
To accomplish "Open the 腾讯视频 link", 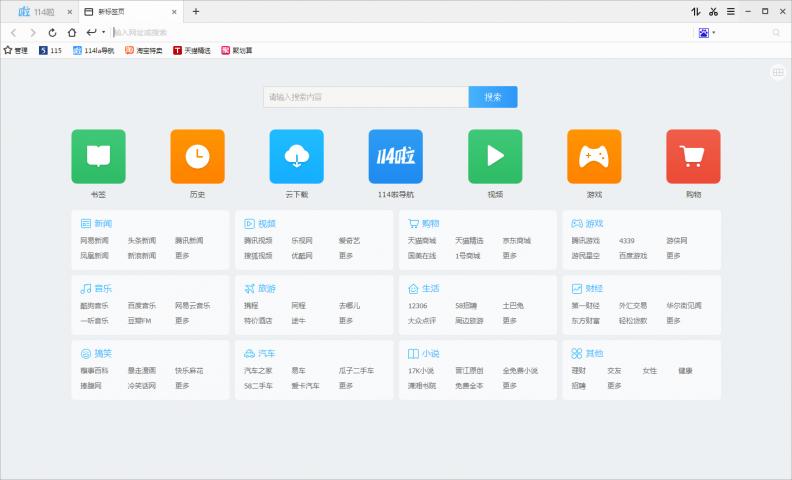I will click(258, 241).
